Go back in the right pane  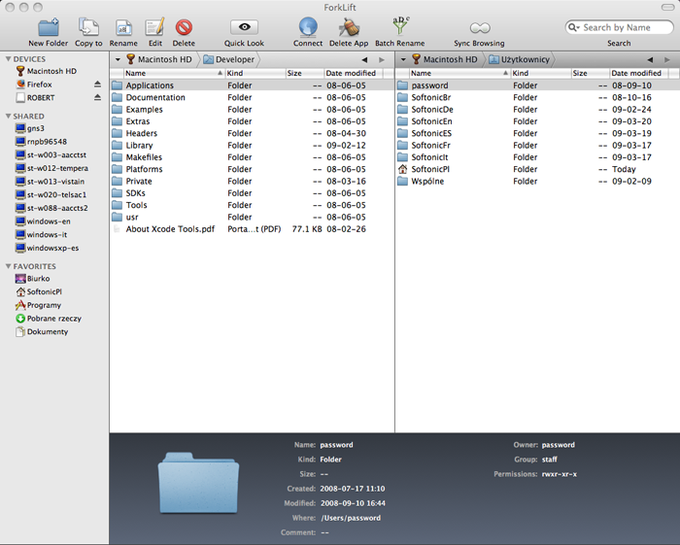[x=650, y=60]
